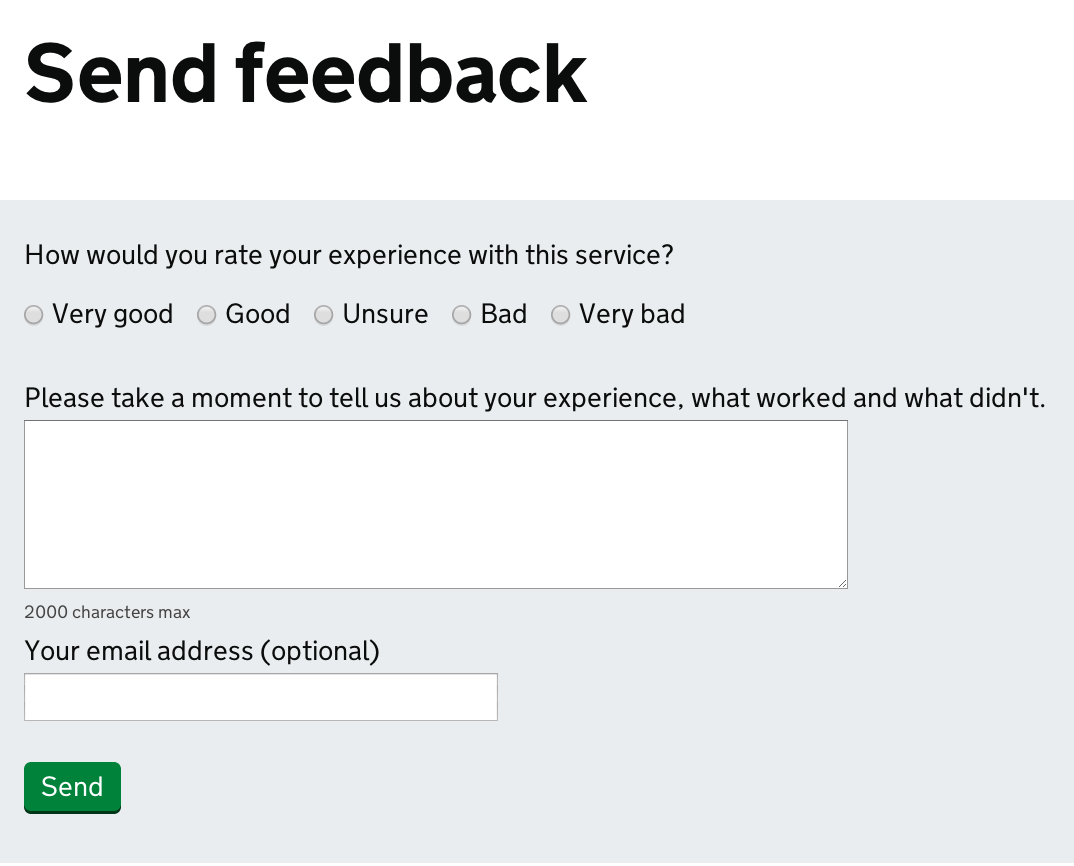Select the "Good" radio button
Viewport: 1074px width, 866px height.
point(206,315)
